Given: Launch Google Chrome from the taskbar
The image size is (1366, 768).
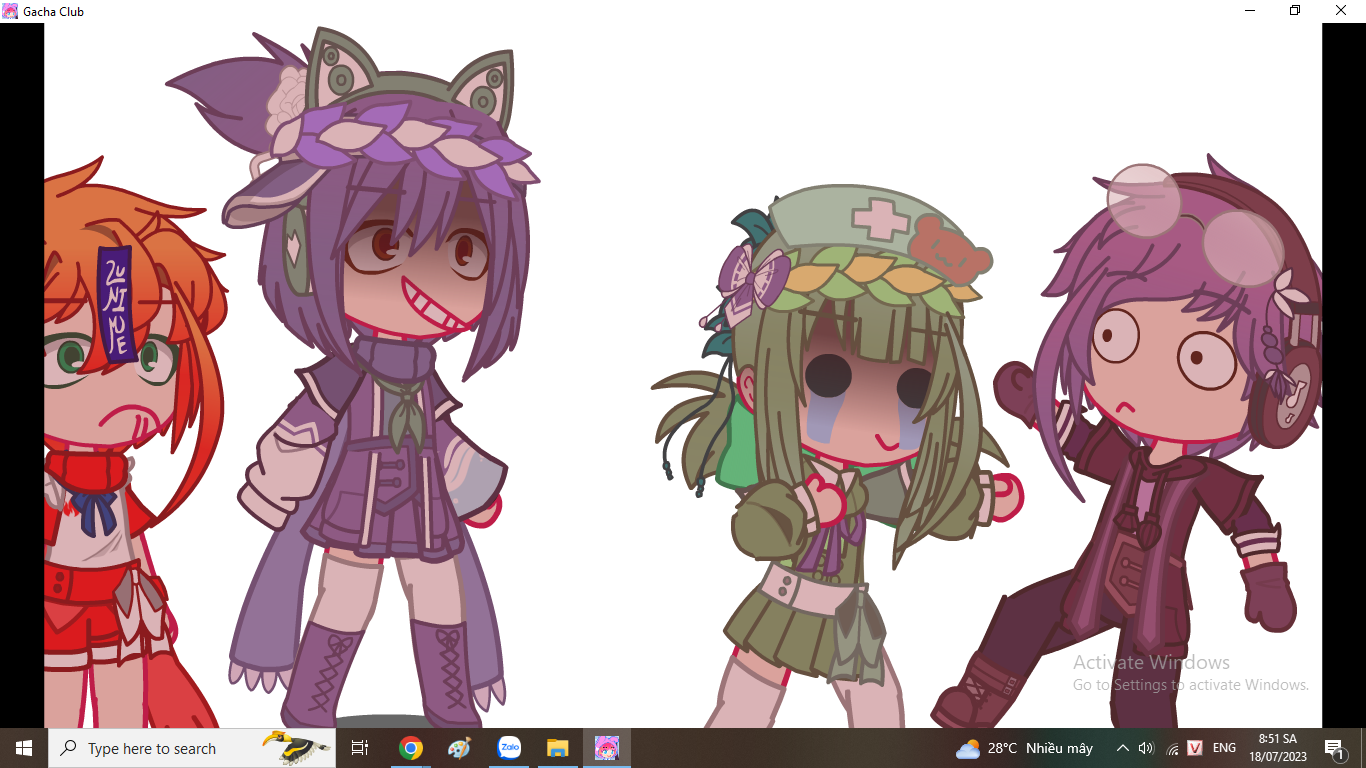Looking at the screenshot, I should coord(410,748).
